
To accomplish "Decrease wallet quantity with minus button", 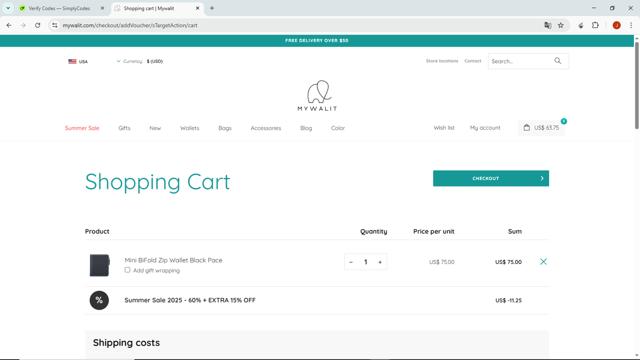I will click(x=351, y=262).
